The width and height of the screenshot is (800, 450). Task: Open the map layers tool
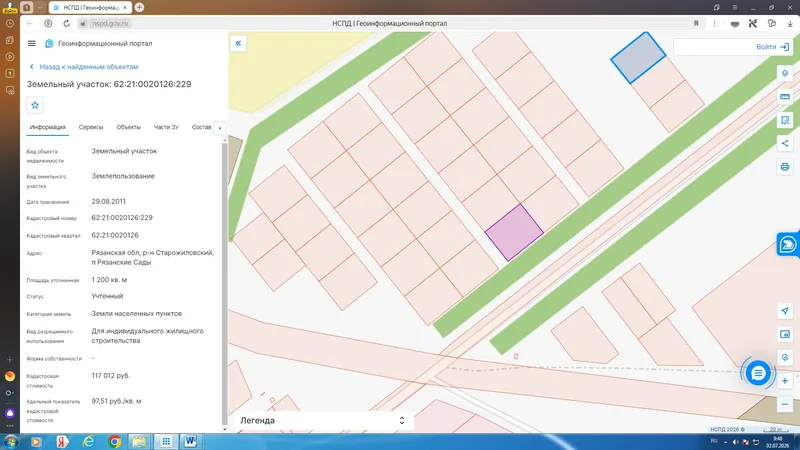point(785,73)
